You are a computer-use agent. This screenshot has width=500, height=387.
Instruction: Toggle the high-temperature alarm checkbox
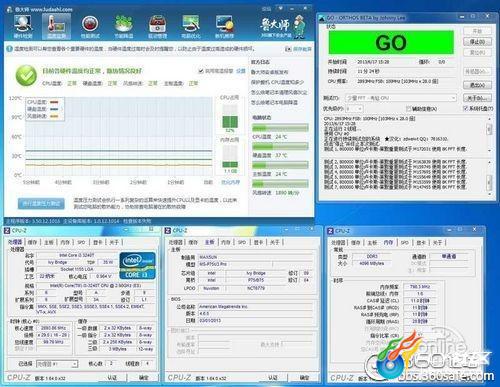201,71
